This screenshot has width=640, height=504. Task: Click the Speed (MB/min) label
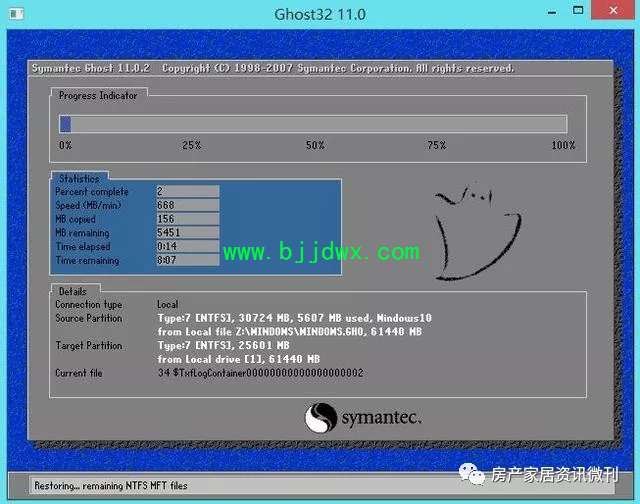[x=88, y=205]
